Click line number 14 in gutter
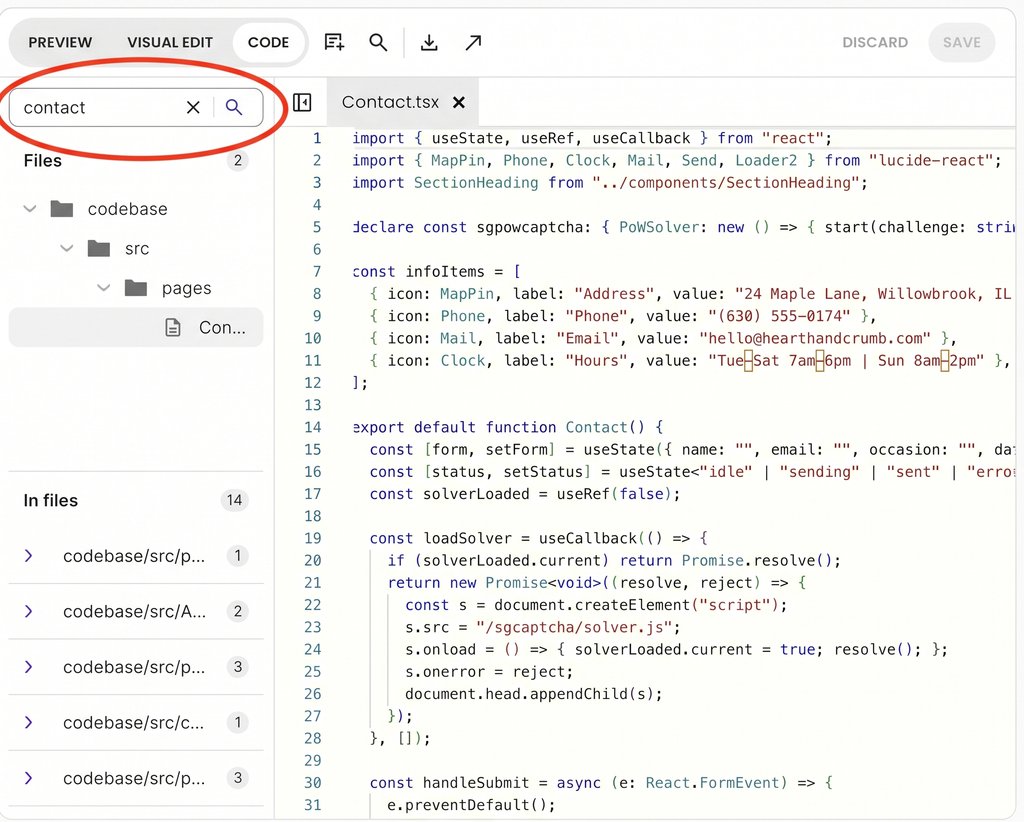 pyautogui.click(x=313, y=428)
